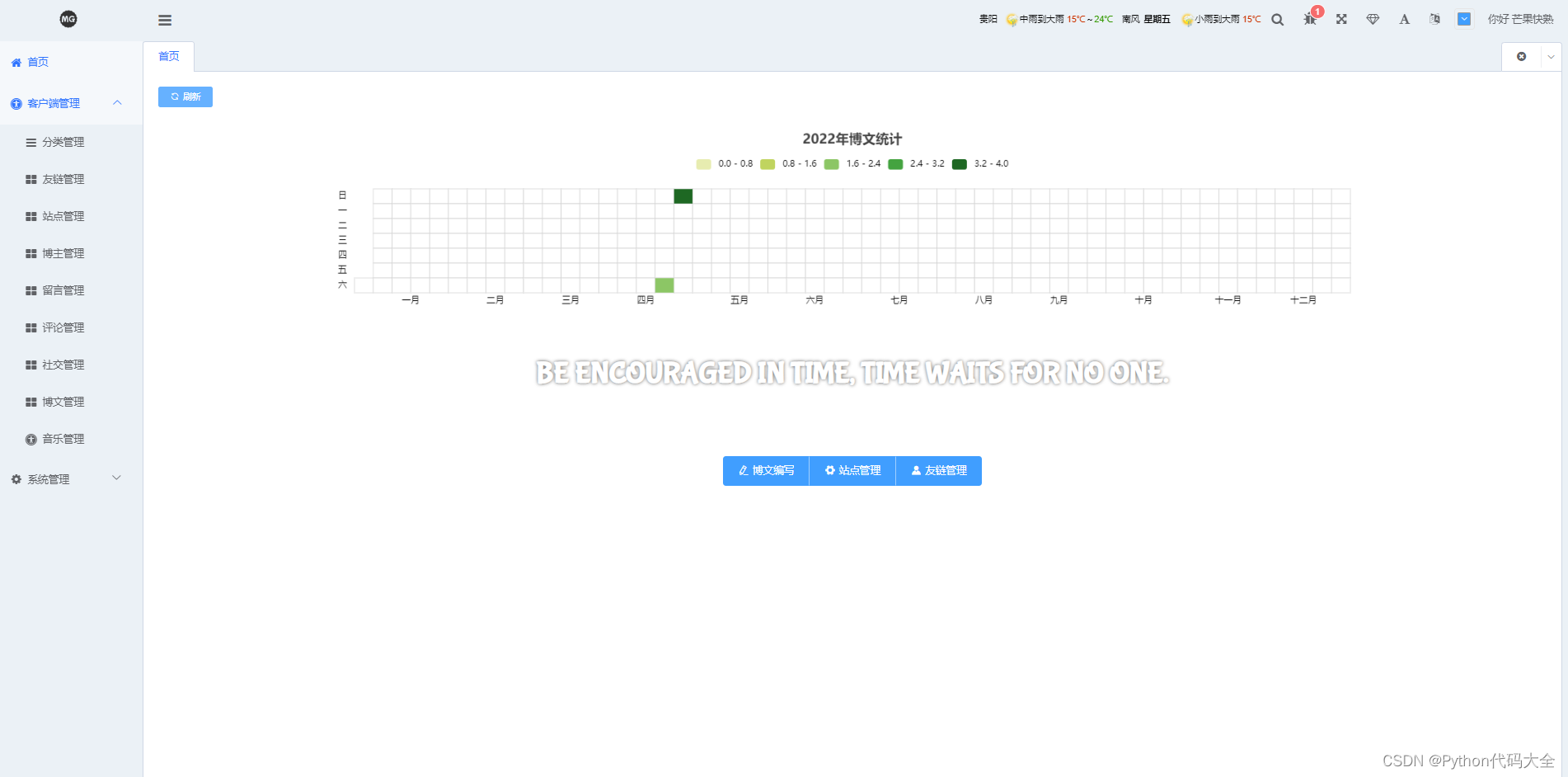Viewport: 1568px width, 777px height.
Task: Open 音乐管理 in sidebar
Action: coord(71,439)
